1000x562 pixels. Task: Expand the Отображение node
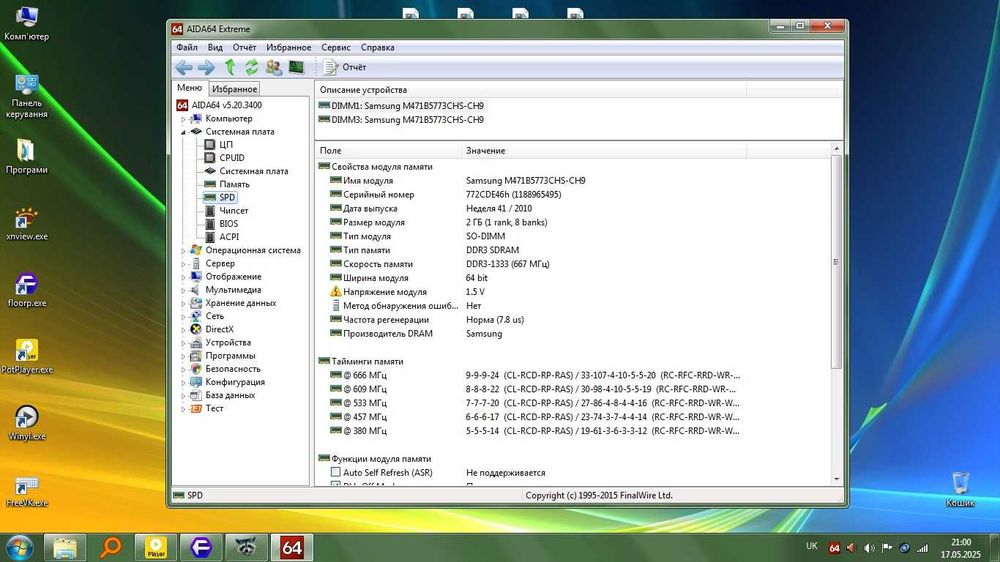point(183,277)
